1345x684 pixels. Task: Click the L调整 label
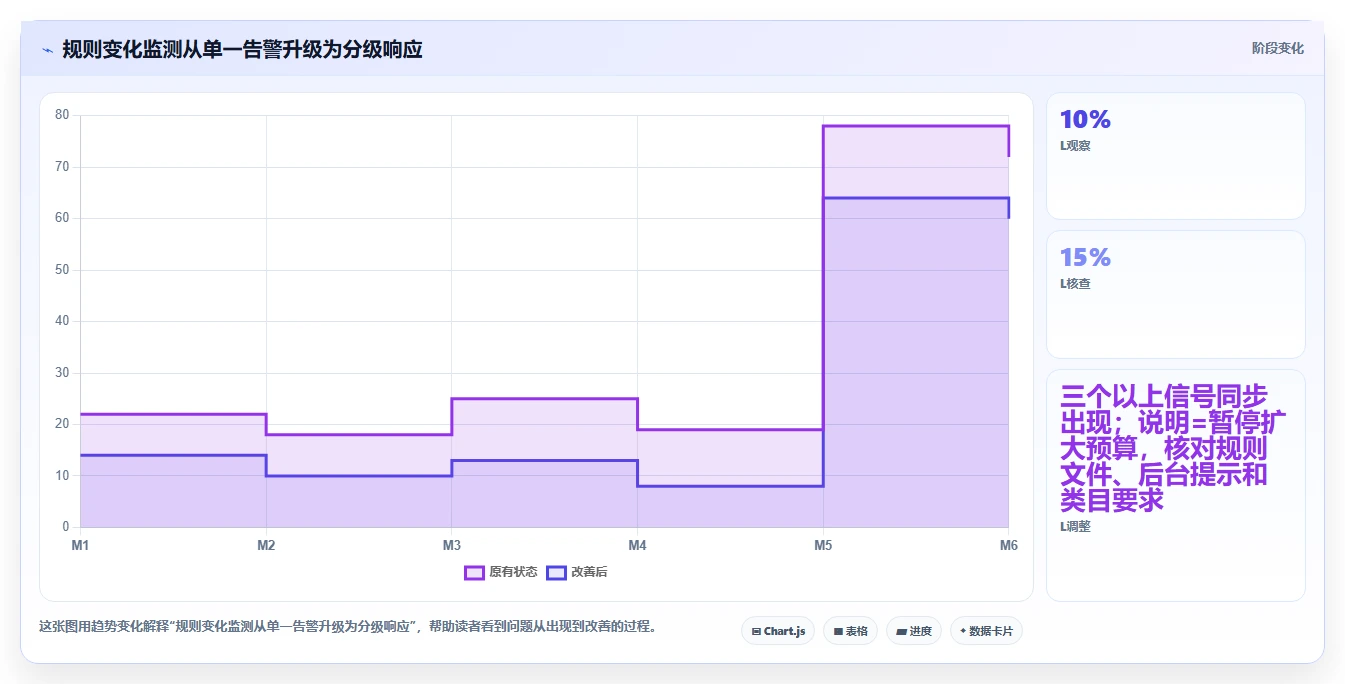(1075, 526)
